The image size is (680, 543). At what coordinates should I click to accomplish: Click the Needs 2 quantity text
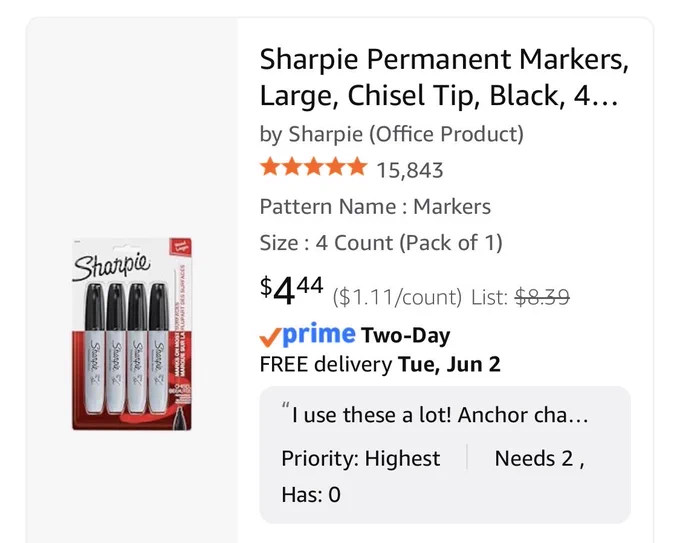click(539, 458)
